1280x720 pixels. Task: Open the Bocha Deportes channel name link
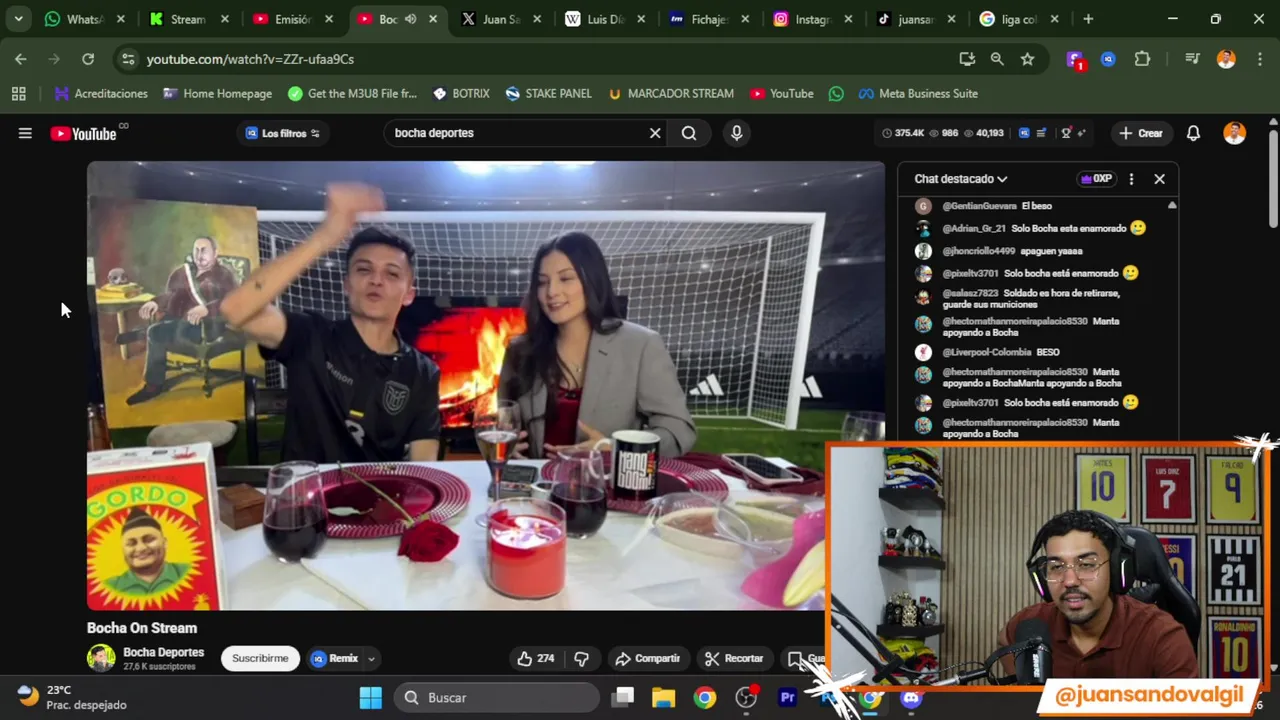click(x=163, y=652)
